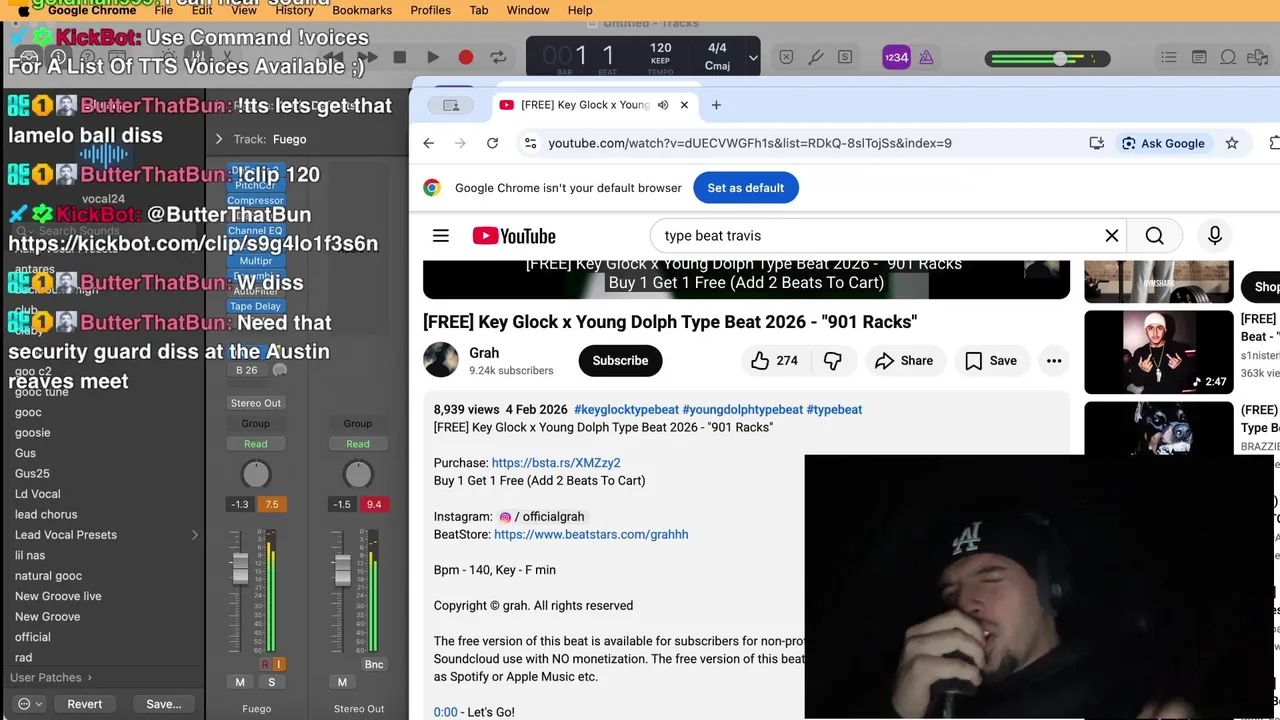Click Set as default browser button
The image size is (1280, 720).
click(746, 188)
